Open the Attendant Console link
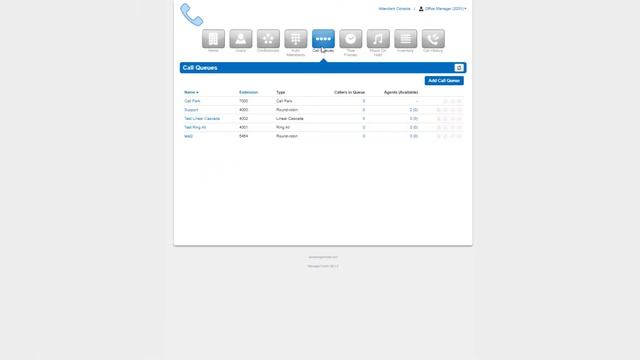 coord(394,9)
